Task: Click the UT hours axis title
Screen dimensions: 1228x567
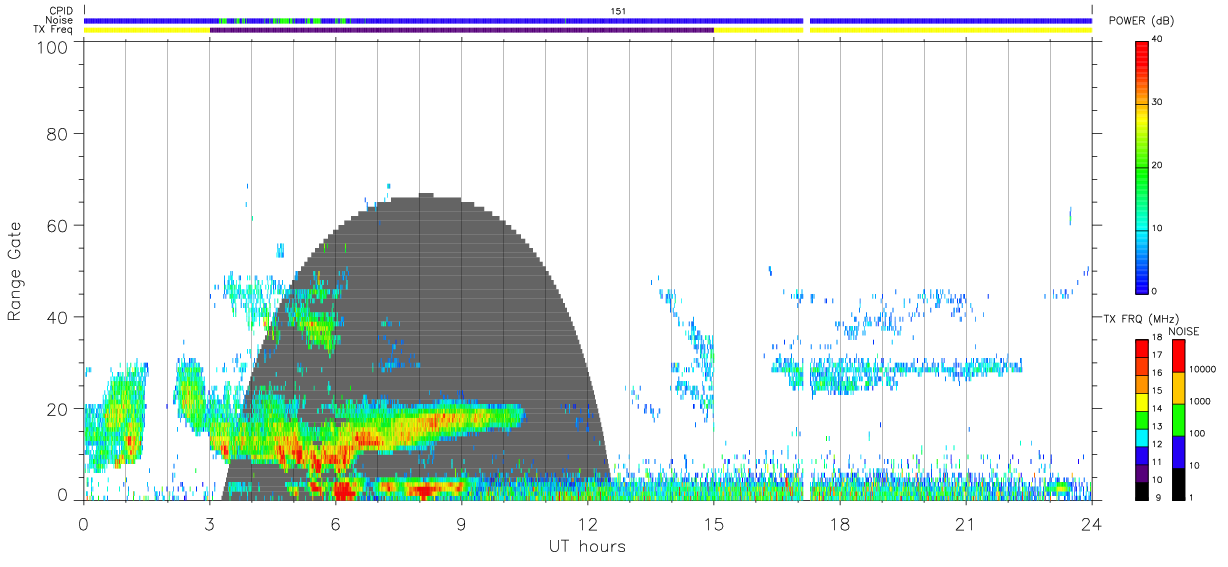Action: (587, 547)
